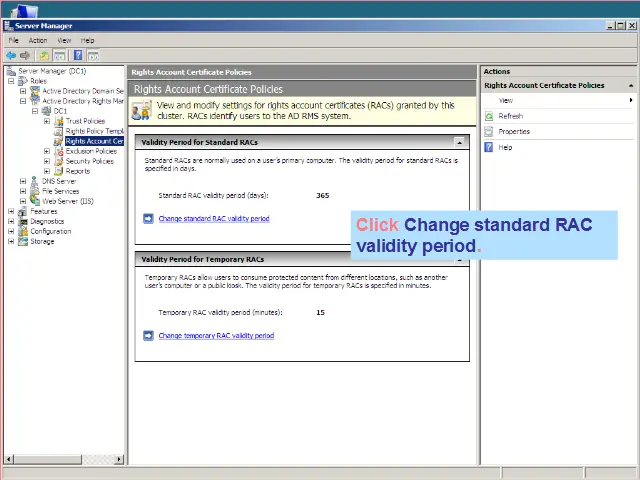The width and height of the screenshot is (640, 480).
Task: Click the Help icon in Actions pane
Action: coord(489,147)
